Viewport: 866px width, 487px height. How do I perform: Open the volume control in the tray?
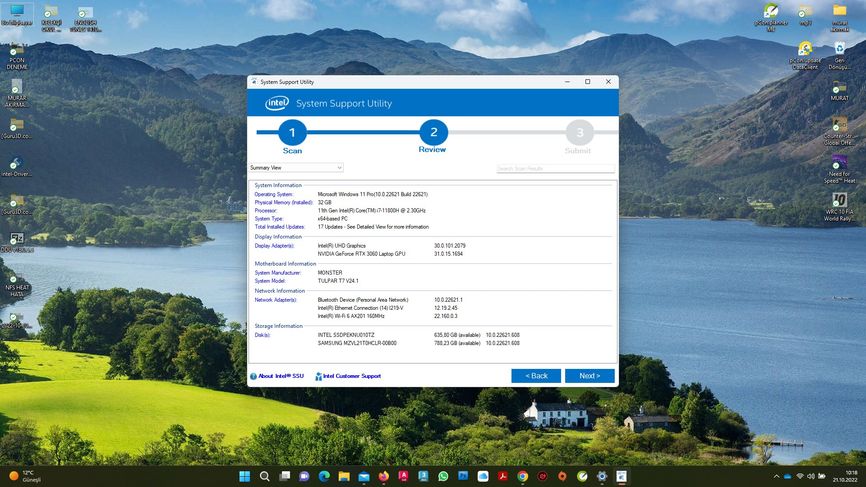click(x=811, y=476)
